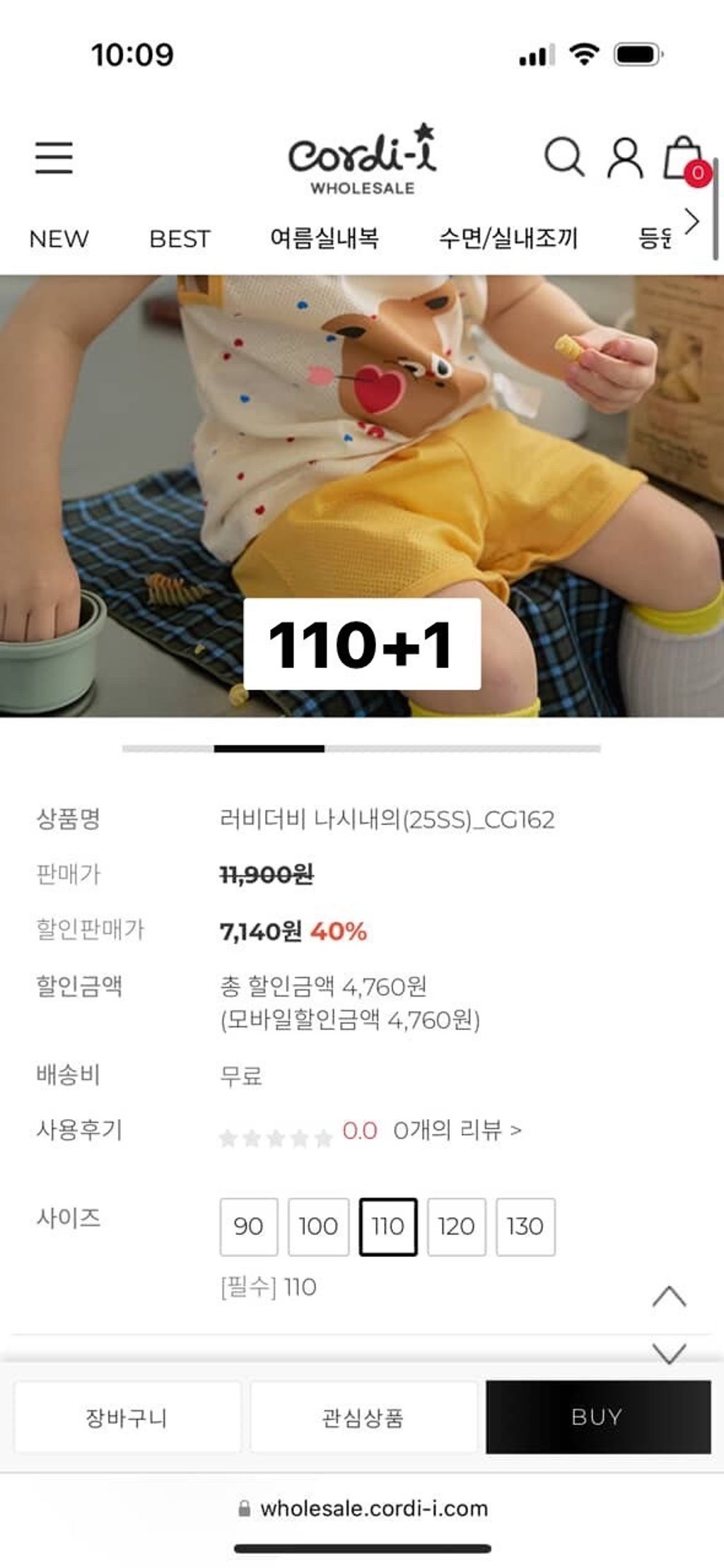Switch to the NEW category tab
Viewport: 724px width, 1568px height.
click(59, 239)
